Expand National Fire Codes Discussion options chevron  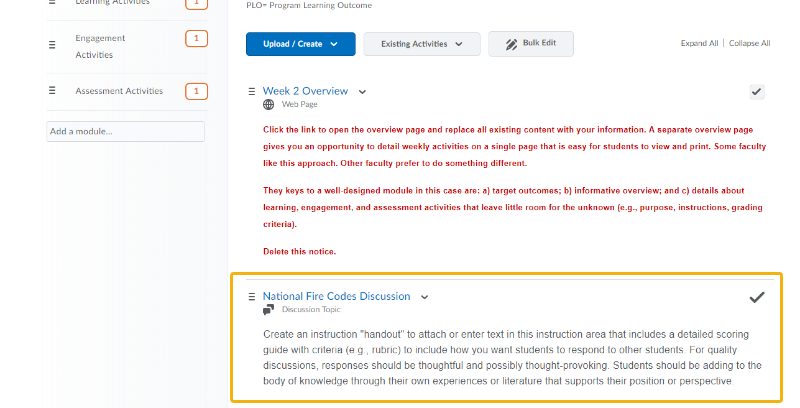pos(424,297)
